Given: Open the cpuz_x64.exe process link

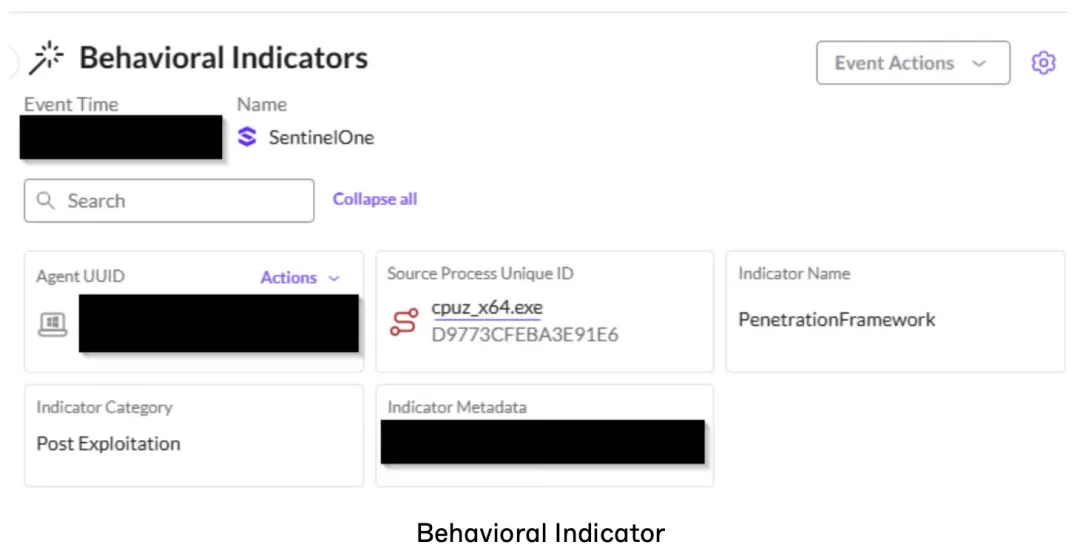Looking at the screenshot, I should [x=487, y=308].
